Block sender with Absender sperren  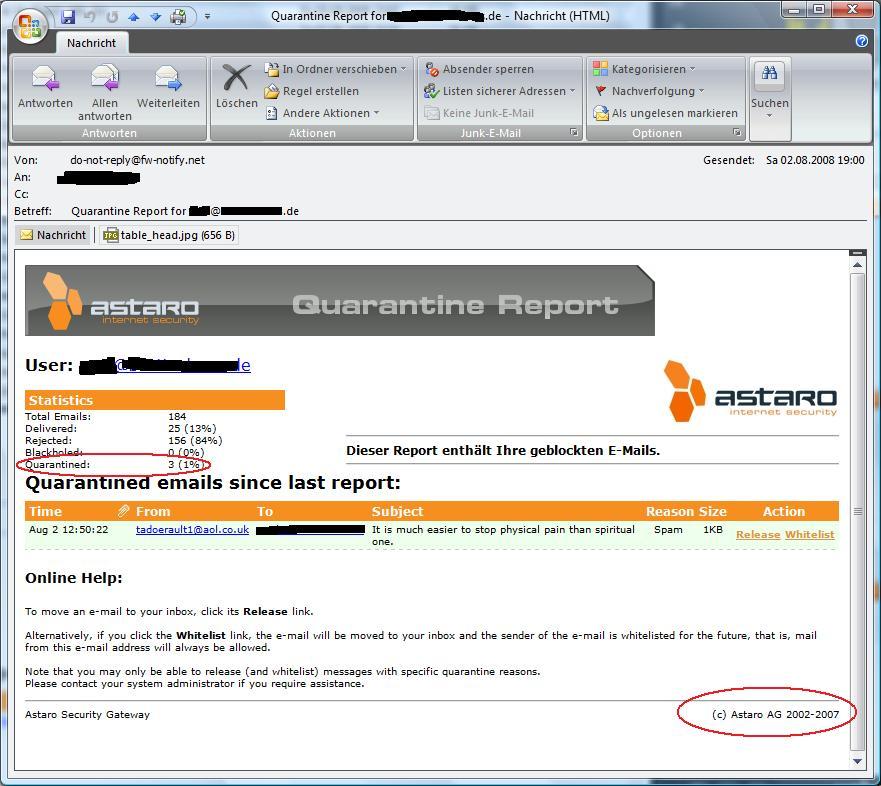(x=479, y=69)
